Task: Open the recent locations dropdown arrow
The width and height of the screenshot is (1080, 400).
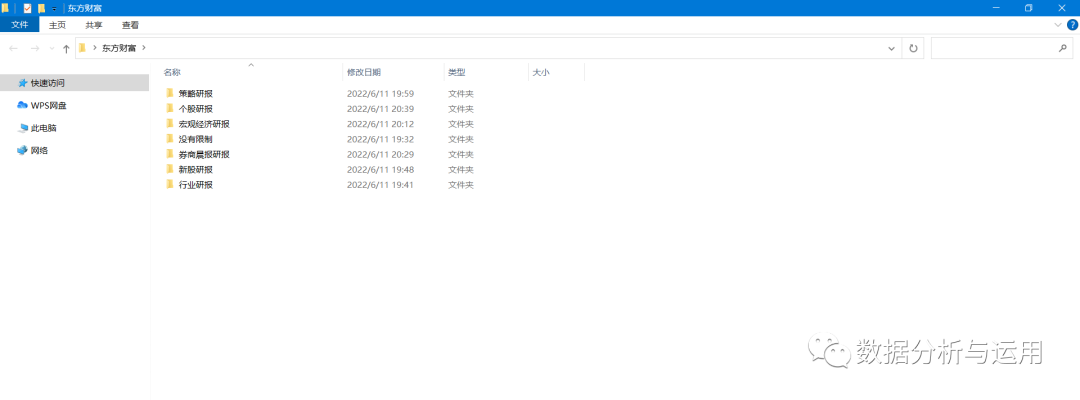Action: [52, 49]
